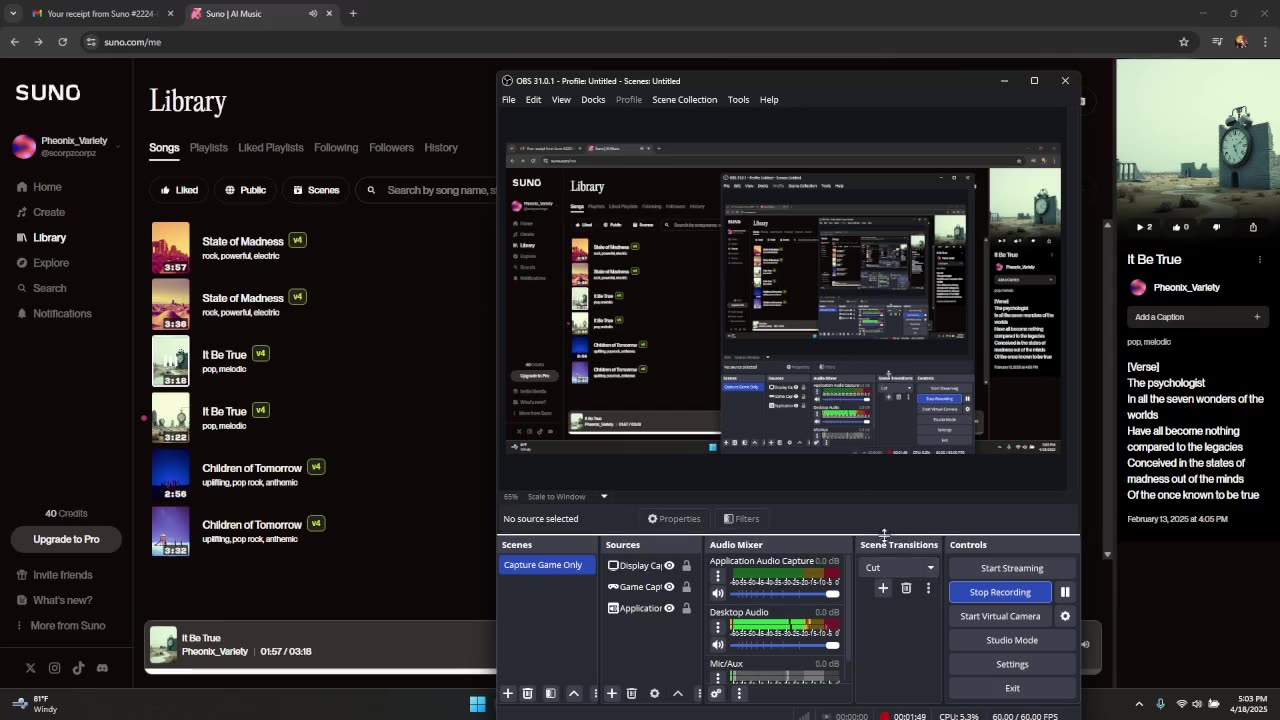Screen dimensions: 1280x720
Task: Open Application Audio Capture options menu
Action: coord(717,577)
